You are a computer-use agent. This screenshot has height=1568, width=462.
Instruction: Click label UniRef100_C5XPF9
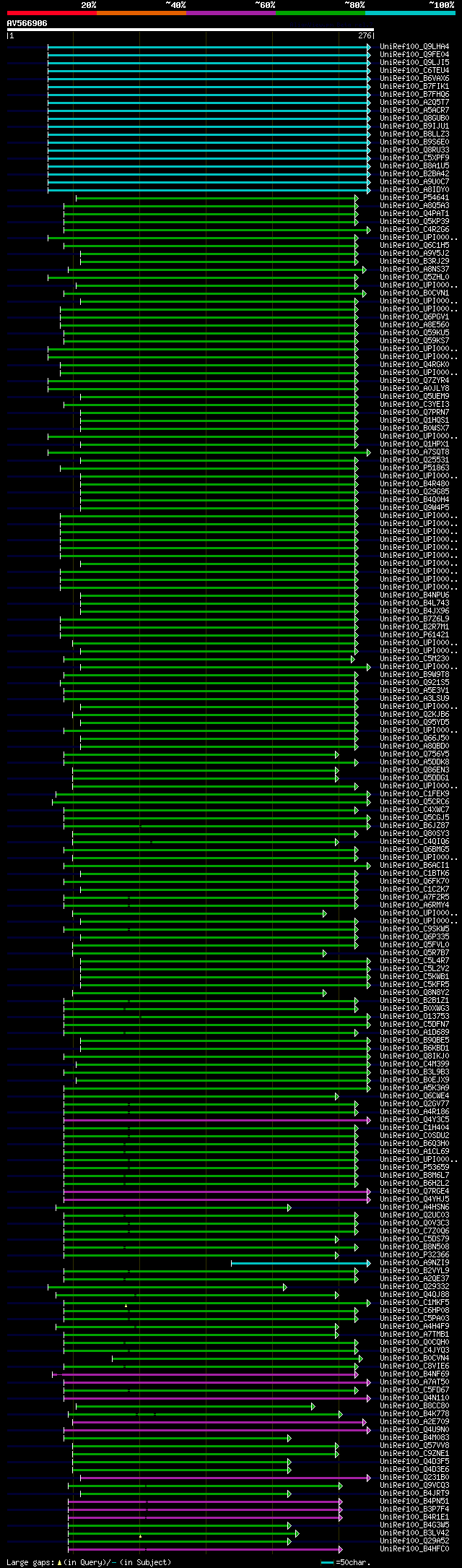414,158
